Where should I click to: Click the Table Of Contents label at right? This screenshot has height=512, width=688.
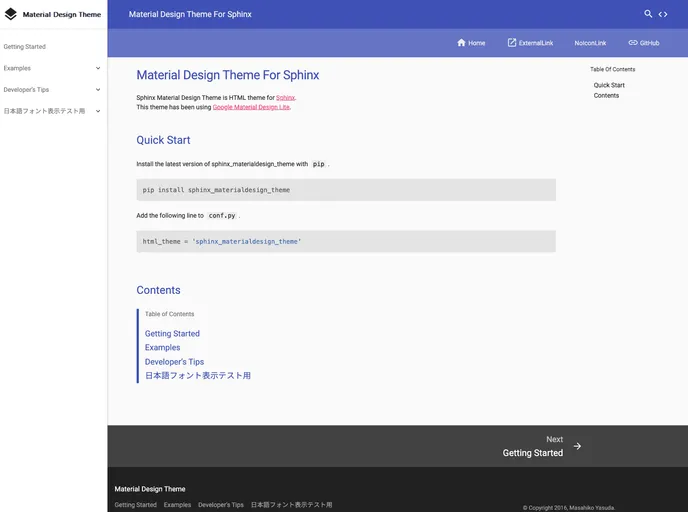tap(613, 69)
